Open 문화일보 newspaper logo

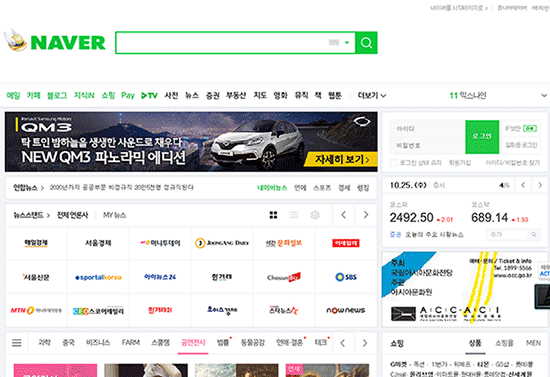tap(284, 243)
